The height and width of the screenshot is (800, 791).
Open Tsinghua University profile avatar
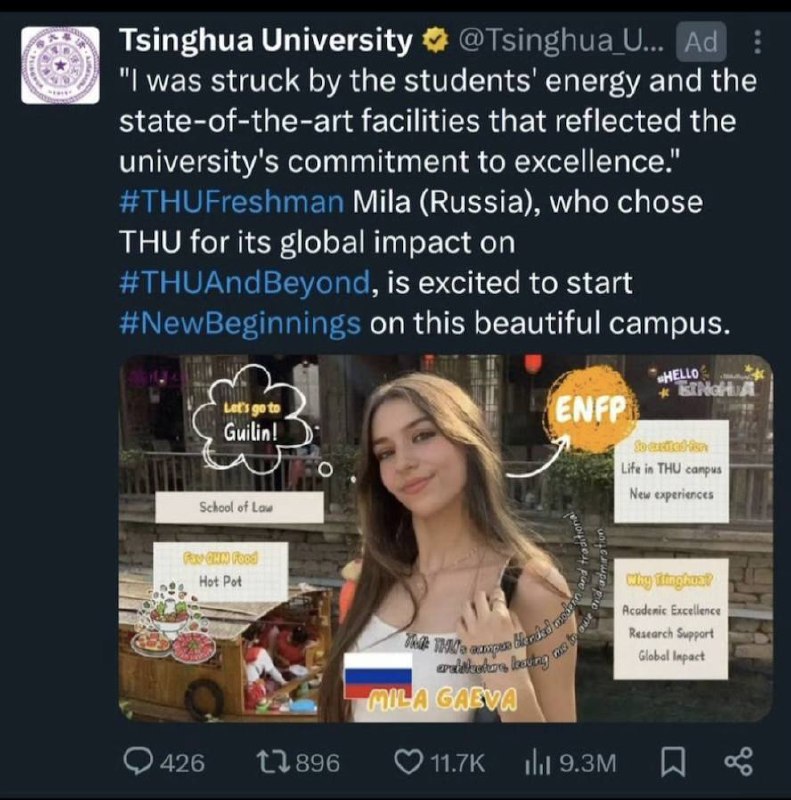[61, 65]
